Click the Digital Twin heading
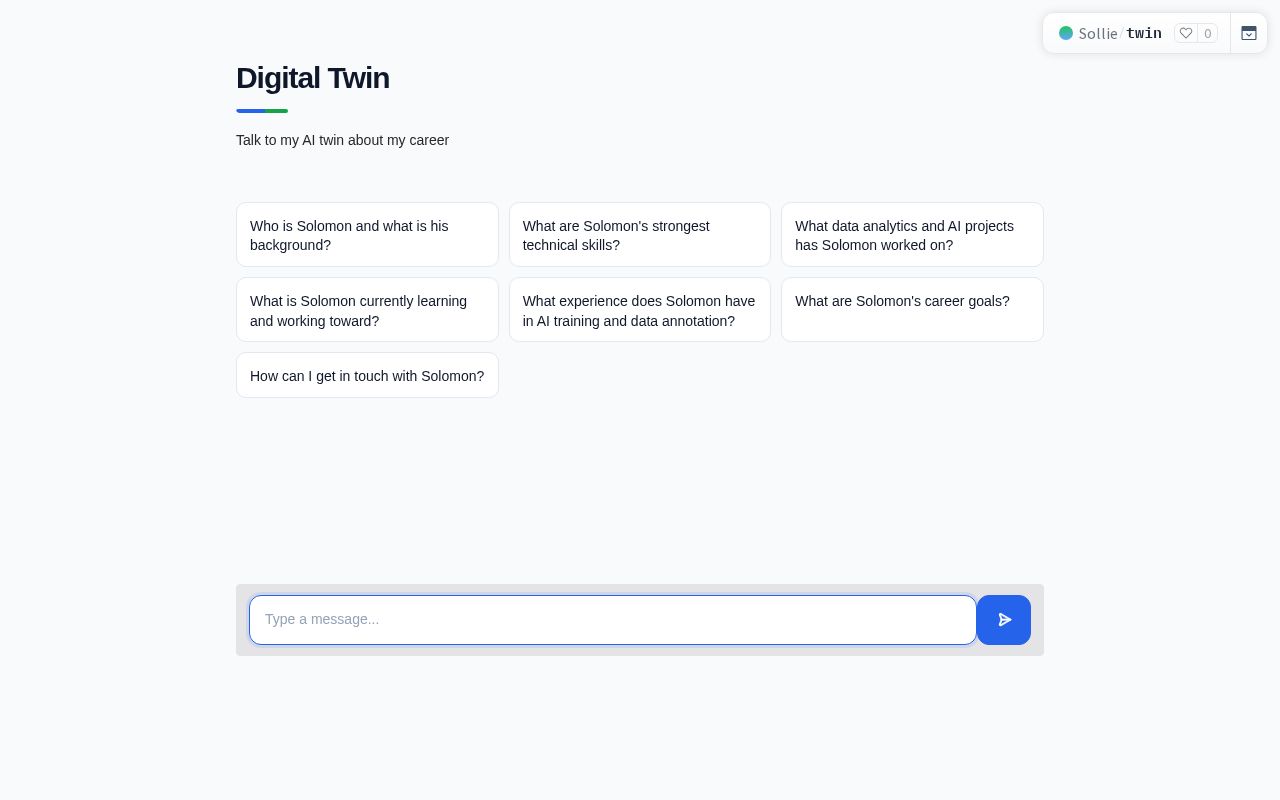Viewport: 1280px width, 800px height. tap(313, 78)
